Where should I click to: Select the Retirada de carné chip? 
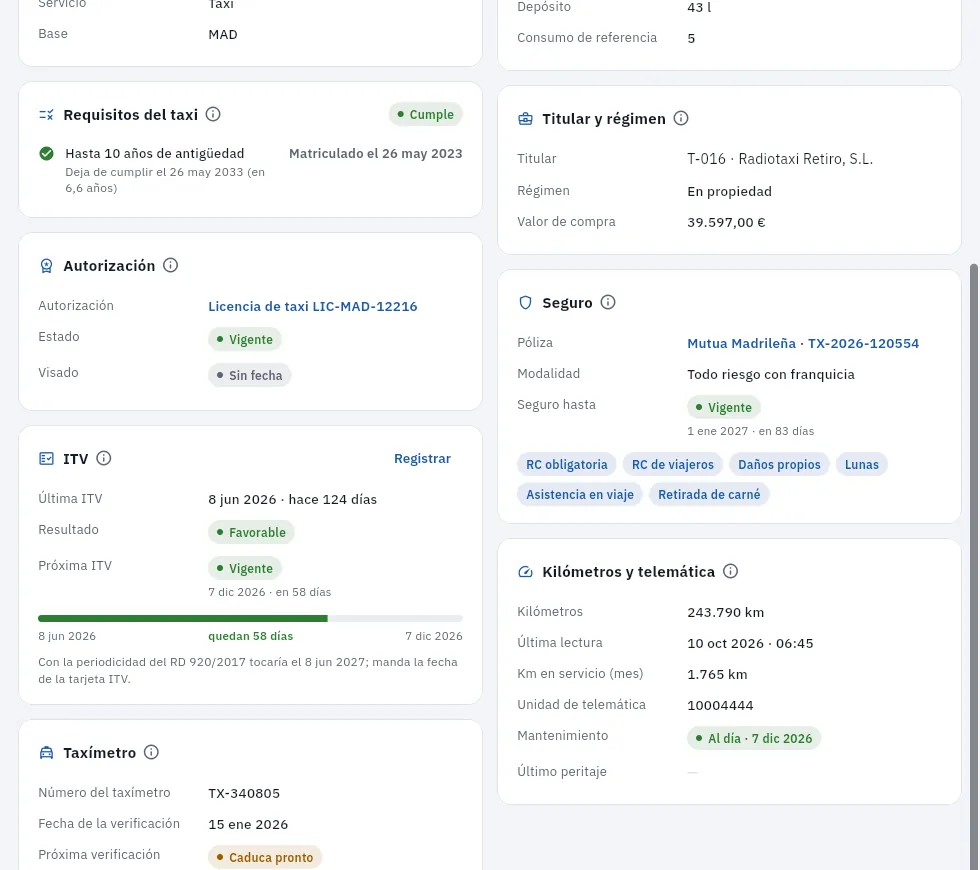[x=709, y=494]
